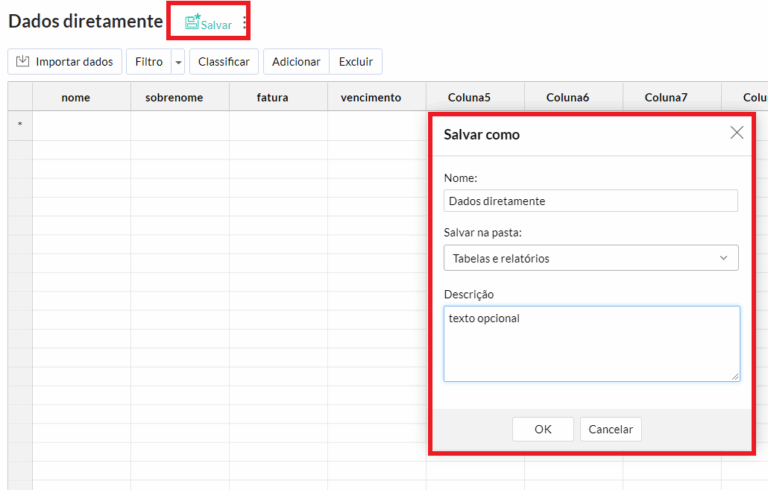The height and width of the screenshot is (490, 768).
Task: Click the Filtro button
Action: (x=149, y=62)
